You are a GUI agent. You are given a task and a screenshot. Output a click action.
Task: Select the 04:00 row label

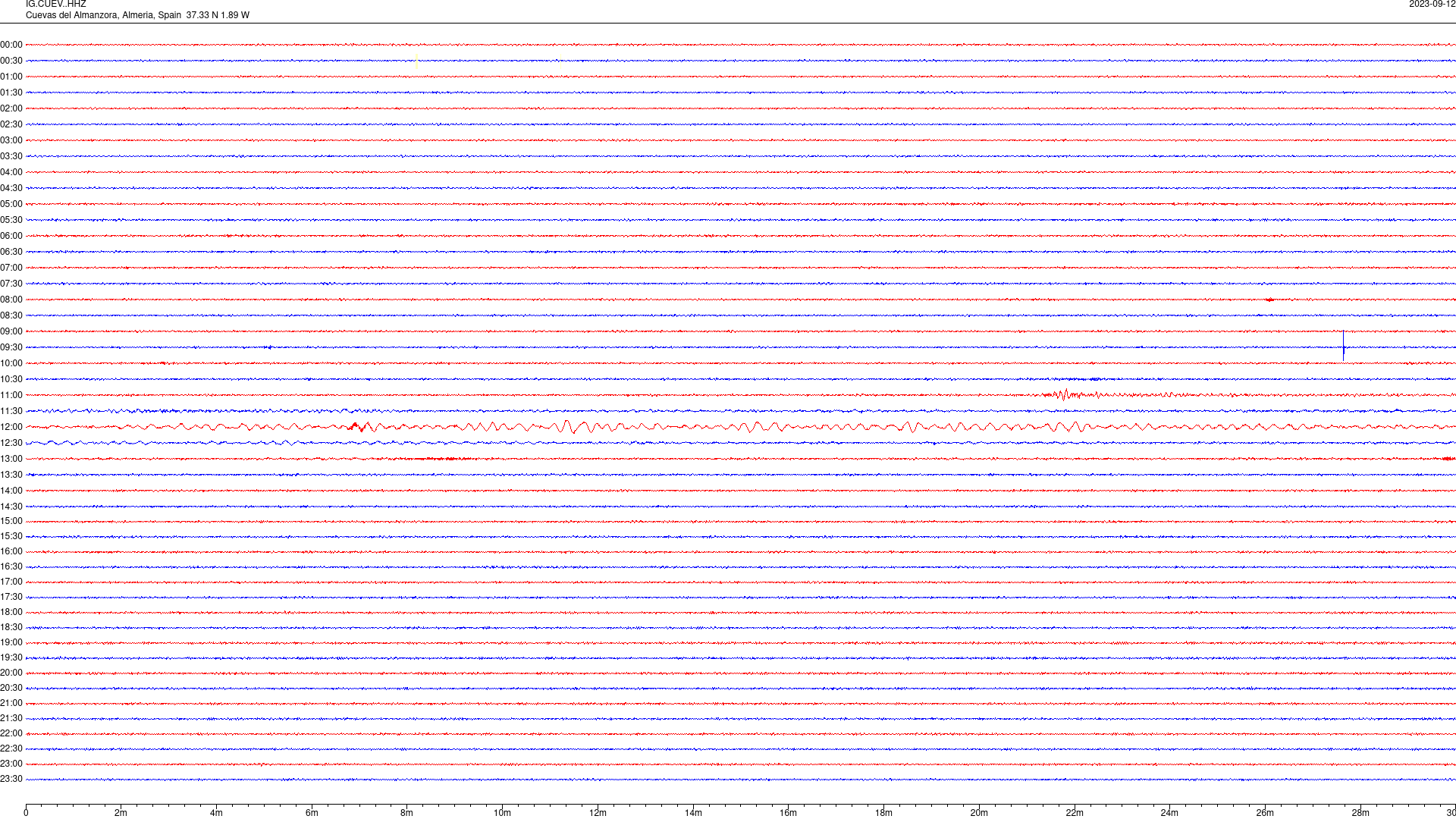[x=11, y=172]
